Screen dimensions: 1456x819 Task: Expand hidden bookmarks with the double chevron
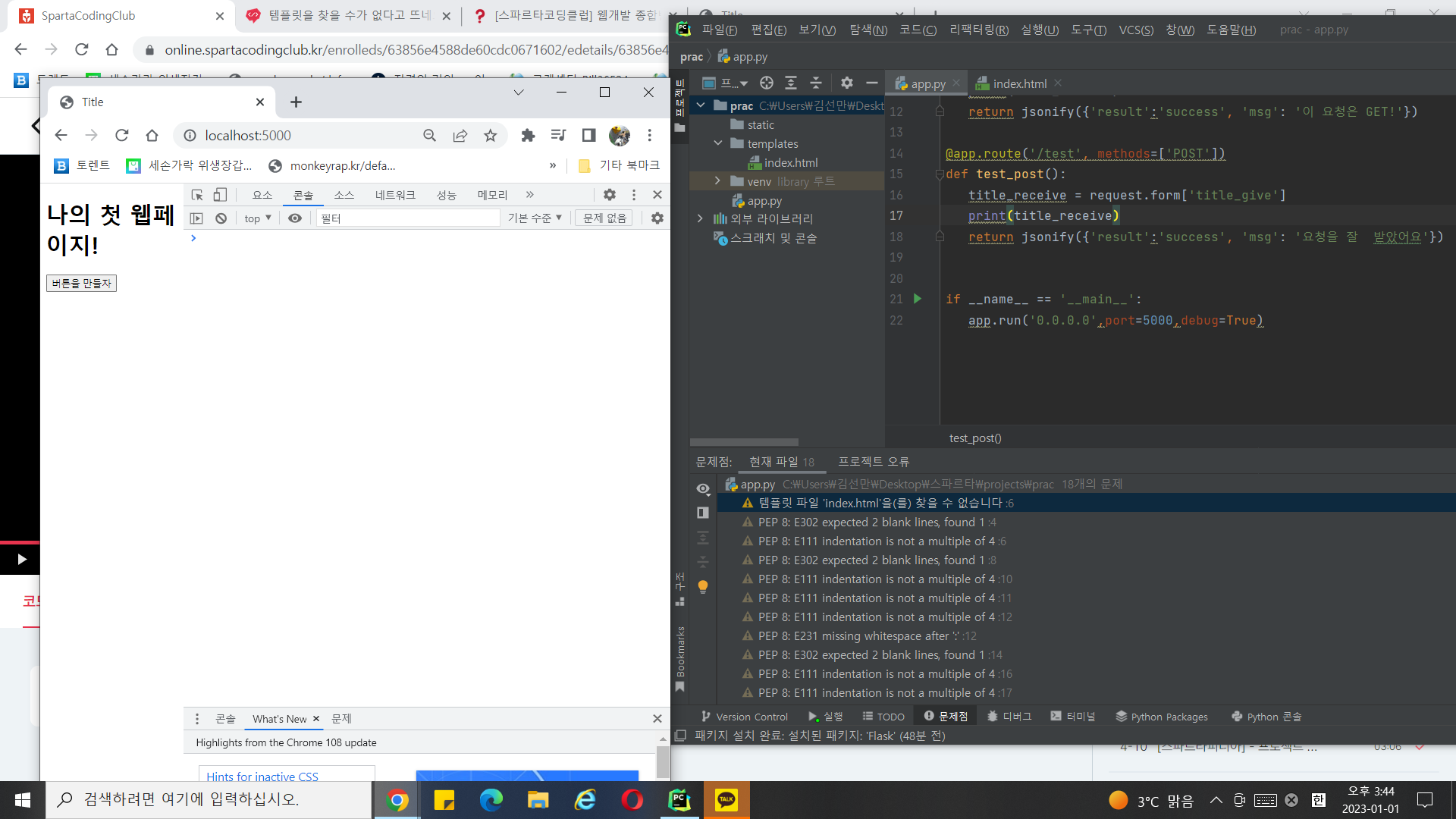[553, 165]
